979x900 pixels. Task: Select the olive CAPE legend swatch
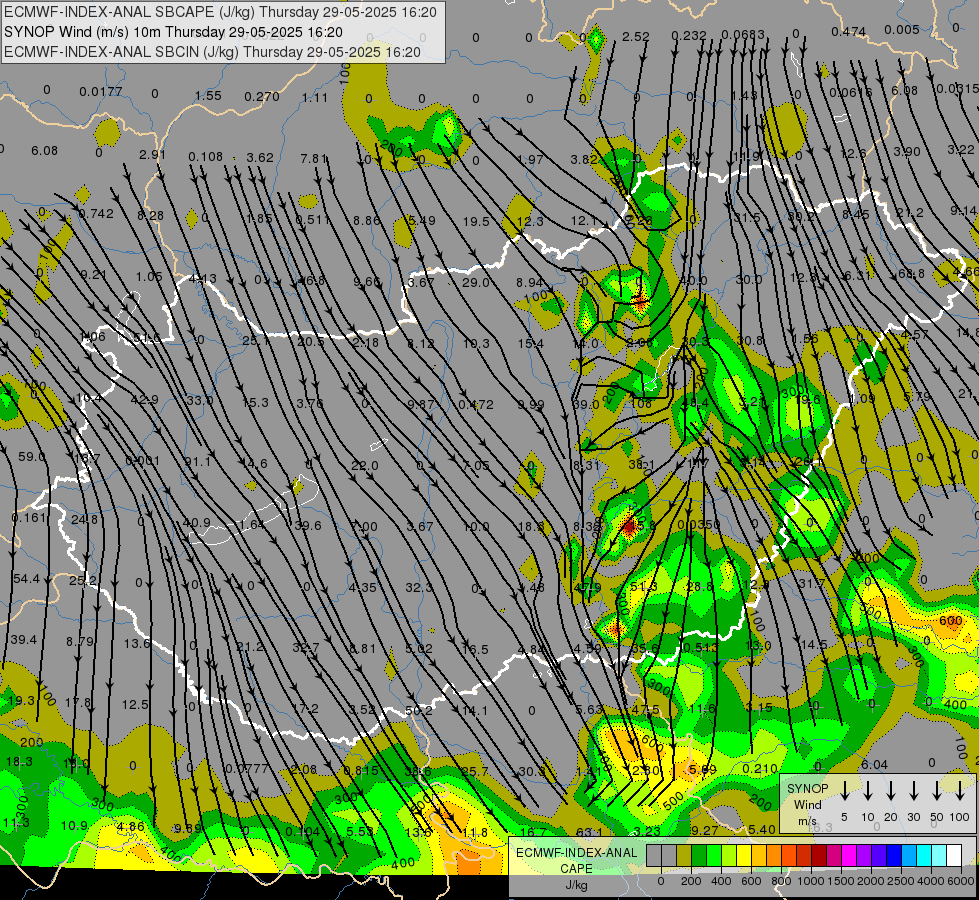(x=684, y=856)
